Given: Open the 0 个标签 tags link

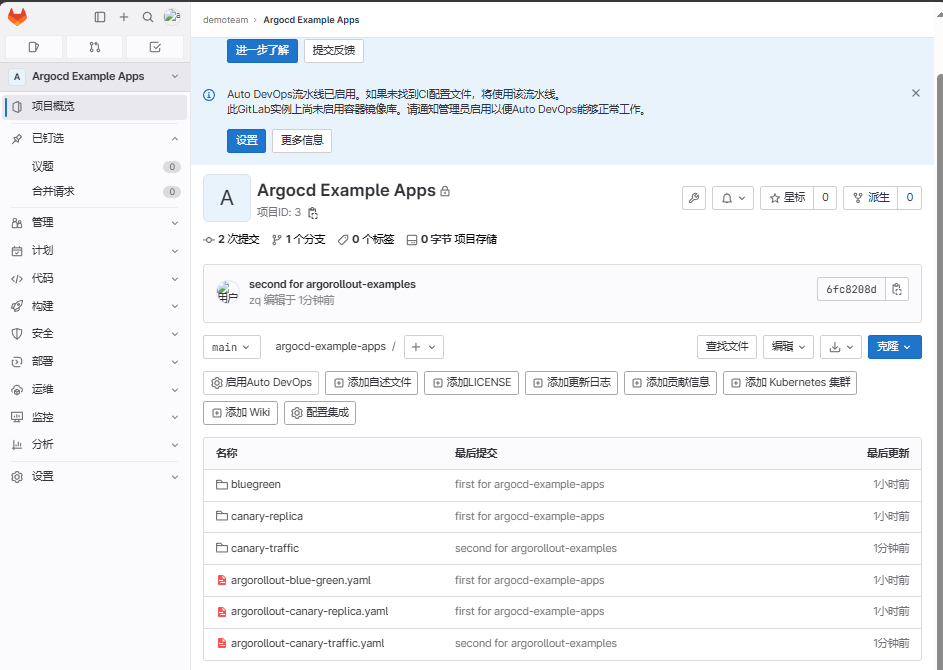Looking at the screenshot, I should [x=366, y=239].
